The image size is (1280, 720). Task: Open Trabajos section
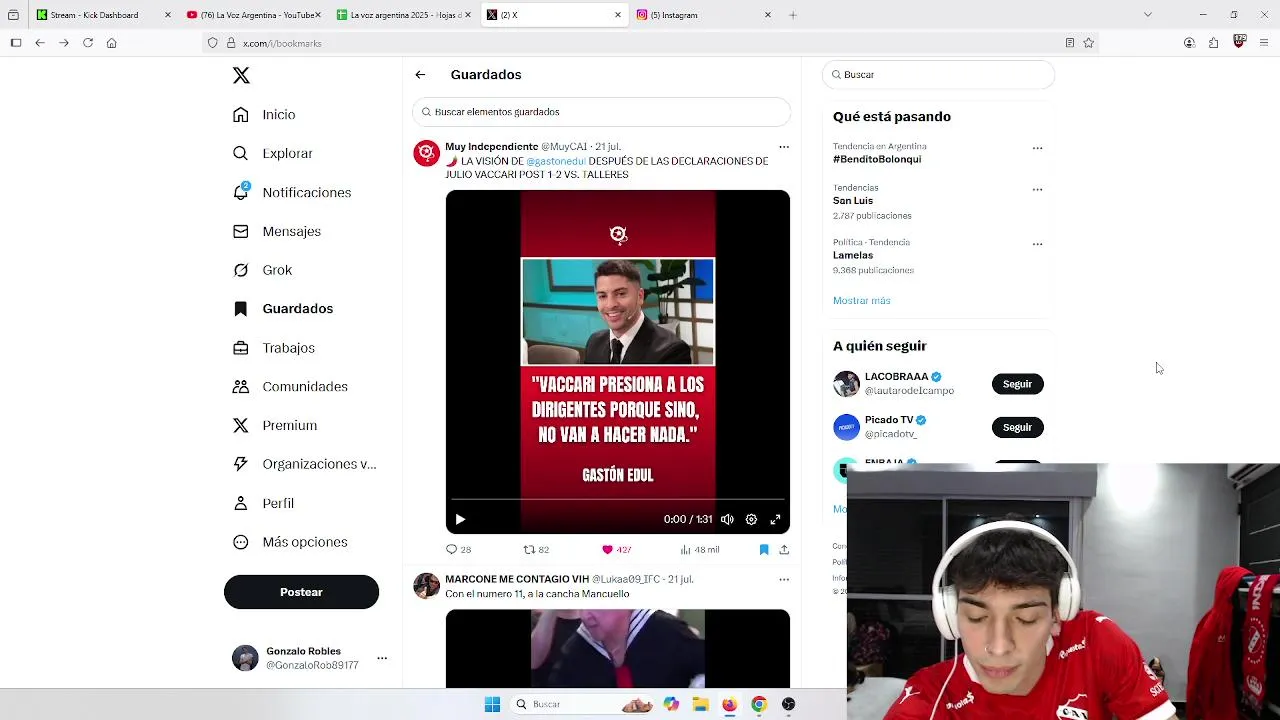pyautogui.click(x=274, y=348)
